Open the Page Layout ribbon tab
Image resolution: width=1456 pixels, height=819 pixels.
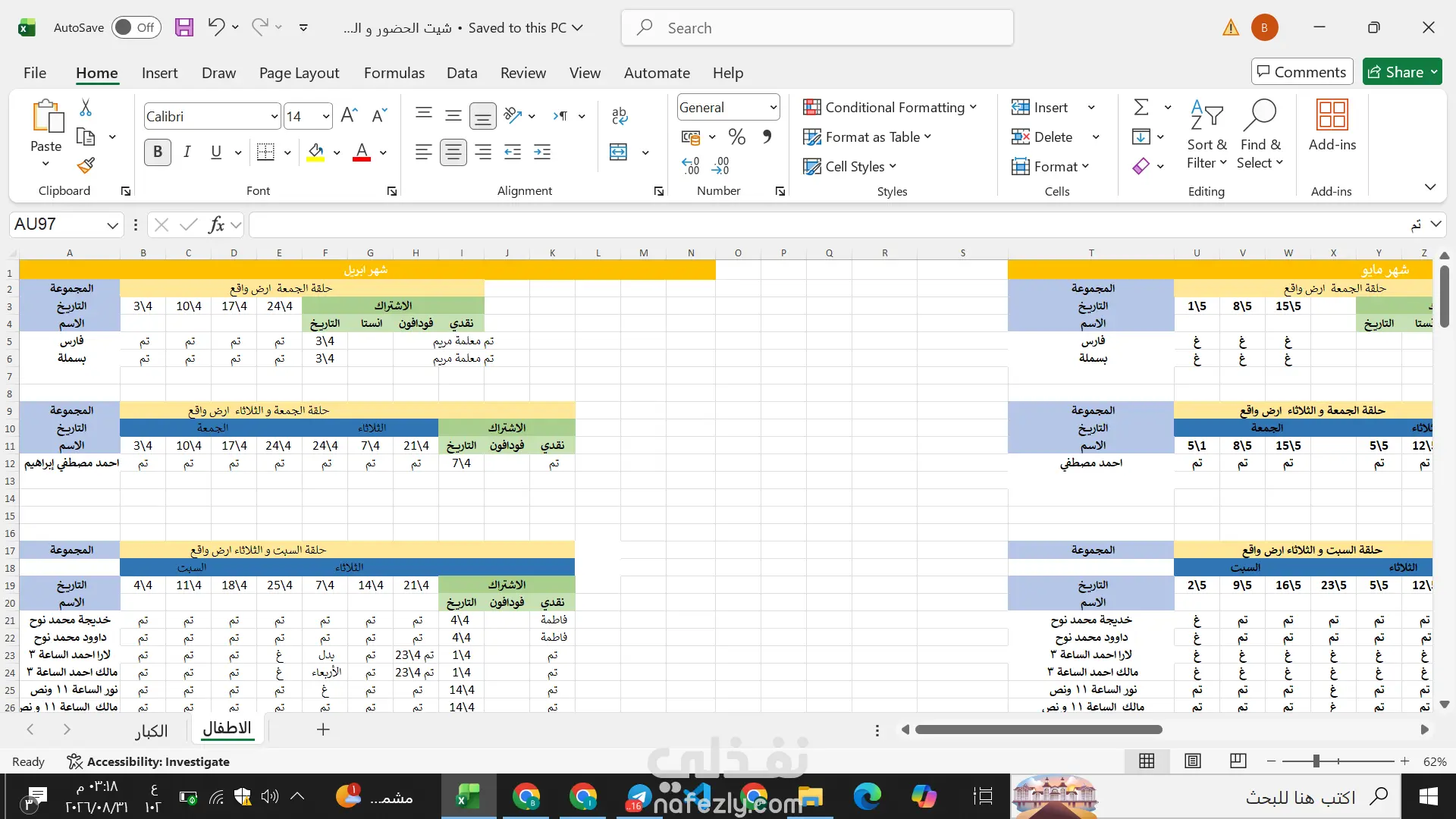click(x=299, y=73)
